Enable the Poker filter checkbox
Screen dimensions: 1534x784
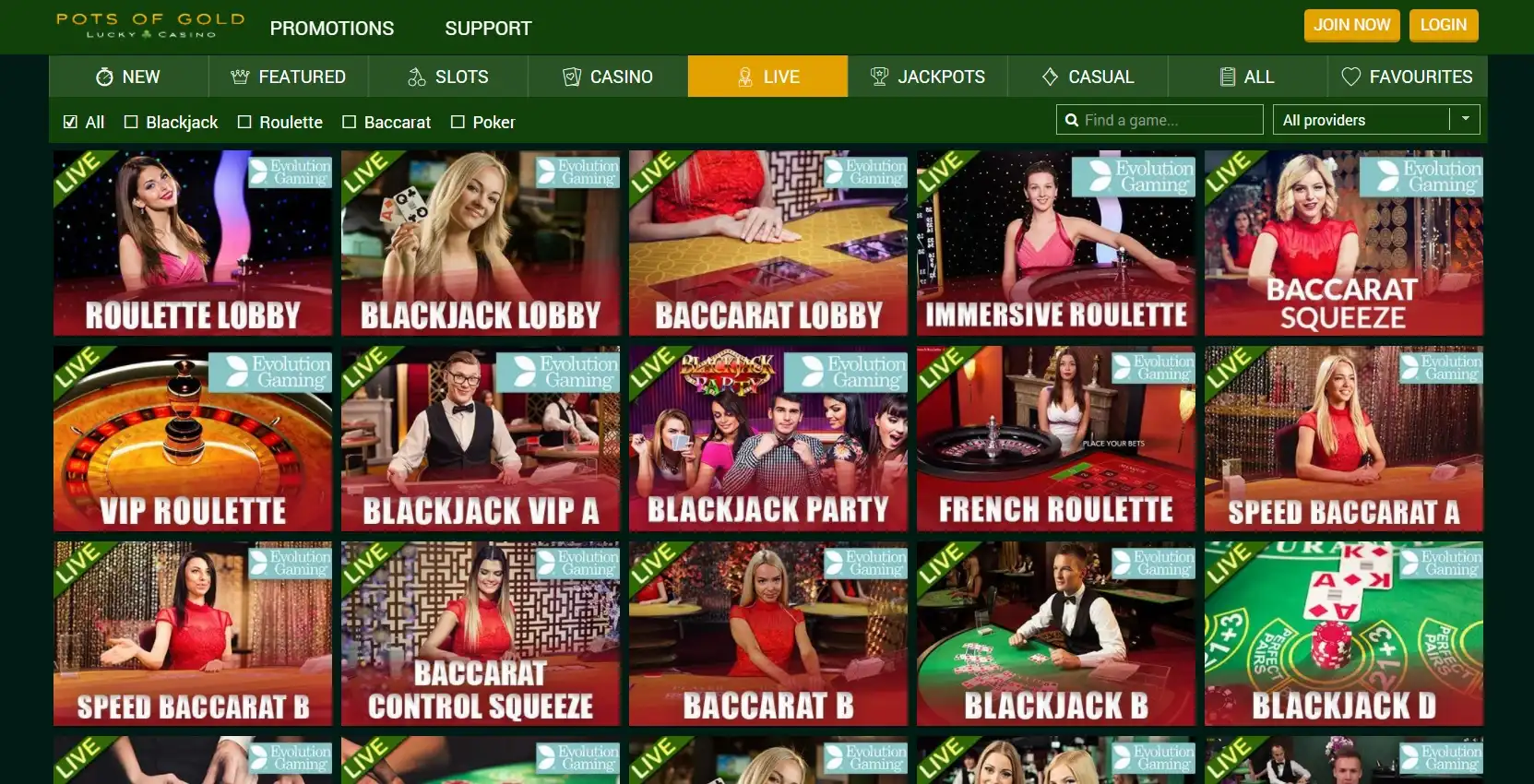click(x=458, y=122)
